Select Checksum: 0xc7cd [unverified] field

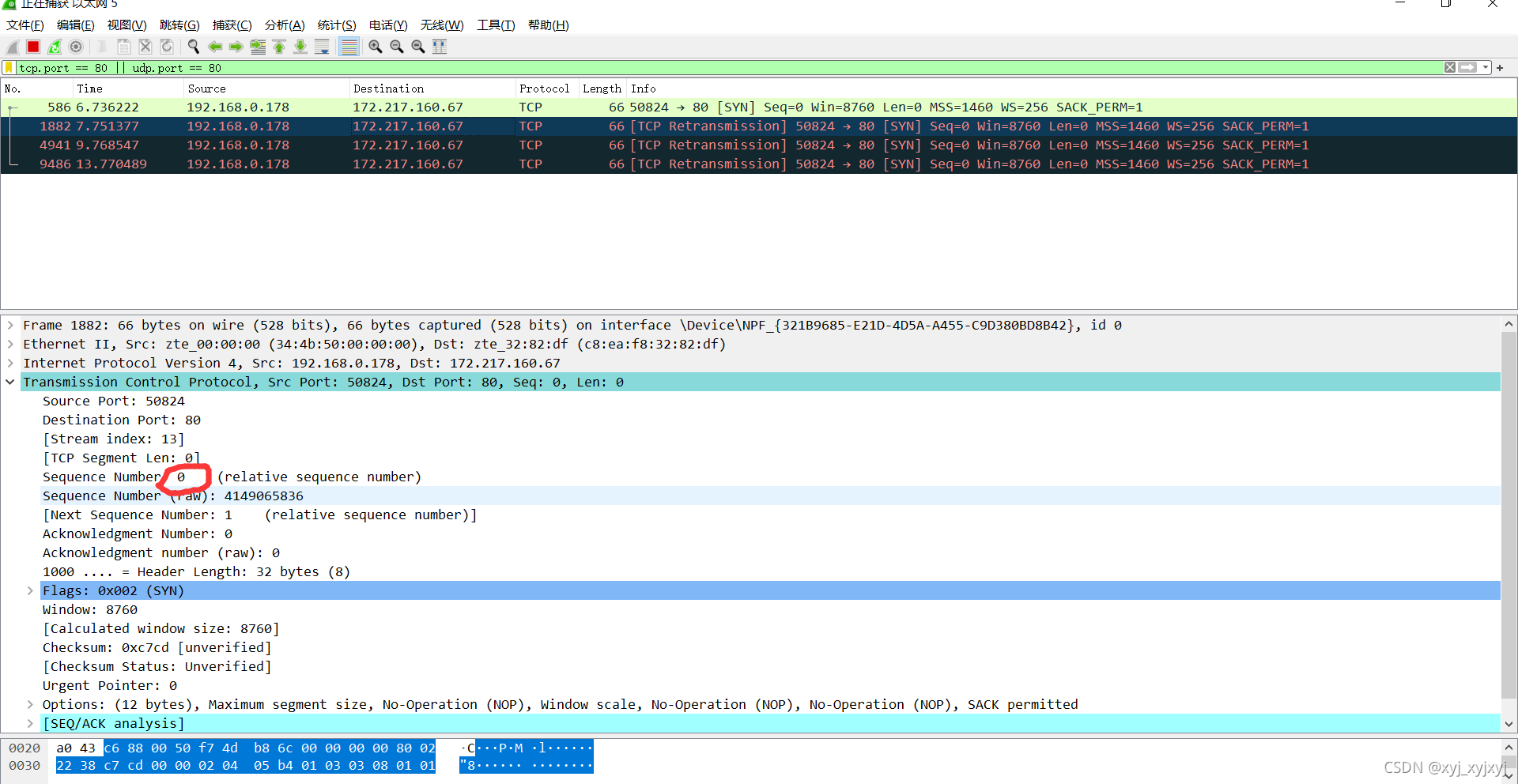coord(770,648)
